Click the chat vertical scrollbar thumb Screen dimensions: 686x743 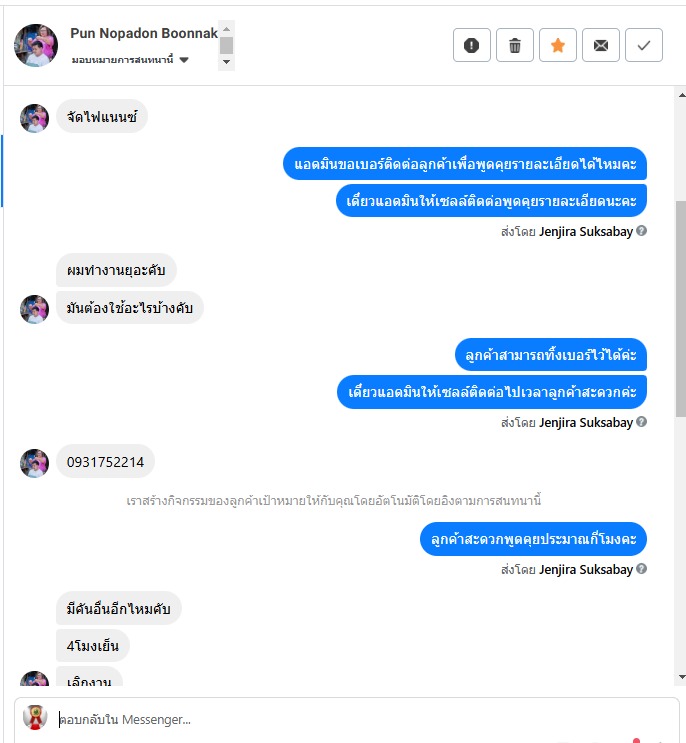tap(681, 309)
